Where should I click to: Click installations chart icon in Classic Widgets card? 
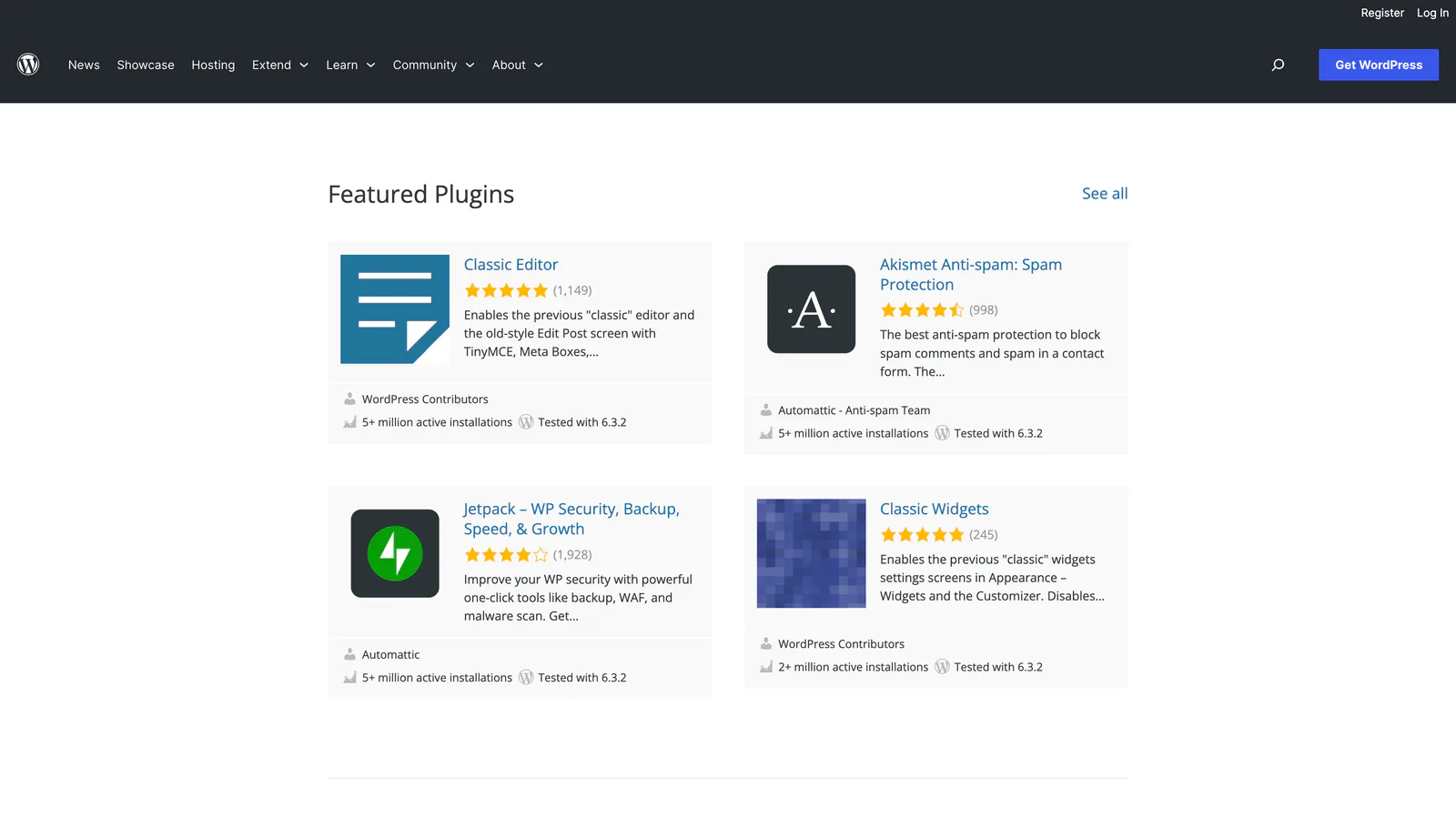[766, 667]
